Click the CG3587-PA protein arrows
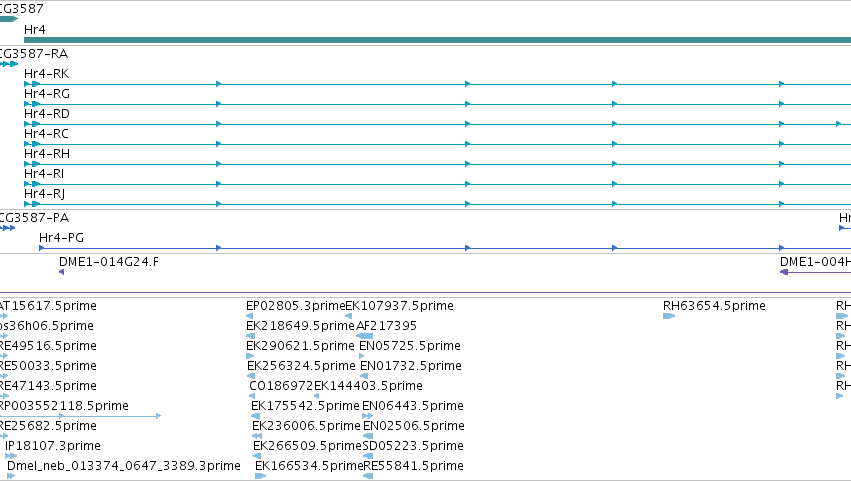 8,228
